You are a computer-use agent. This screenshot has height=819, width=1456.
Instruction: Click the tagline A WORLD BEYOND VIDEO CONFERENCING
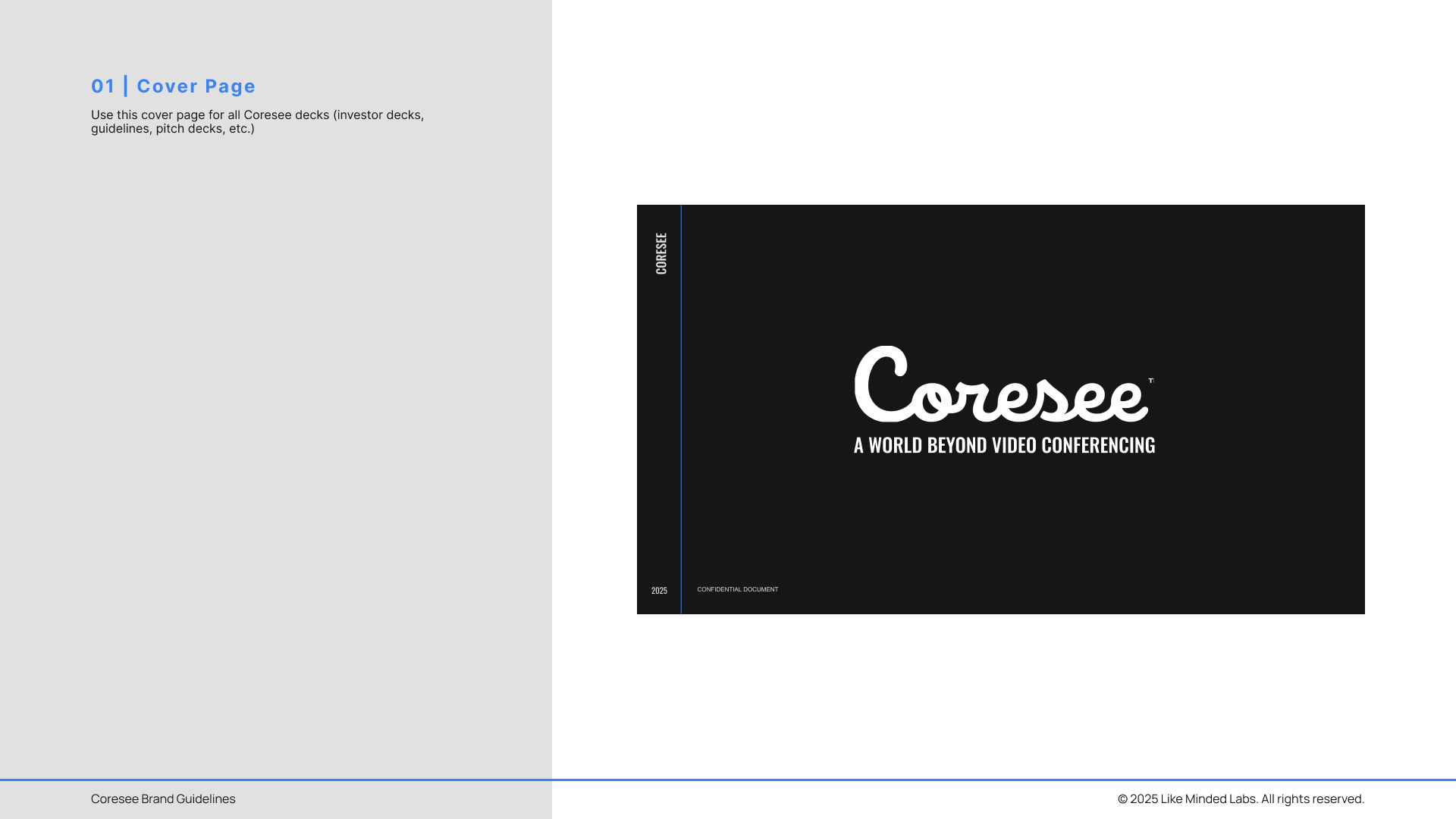tap(1004, 445)
